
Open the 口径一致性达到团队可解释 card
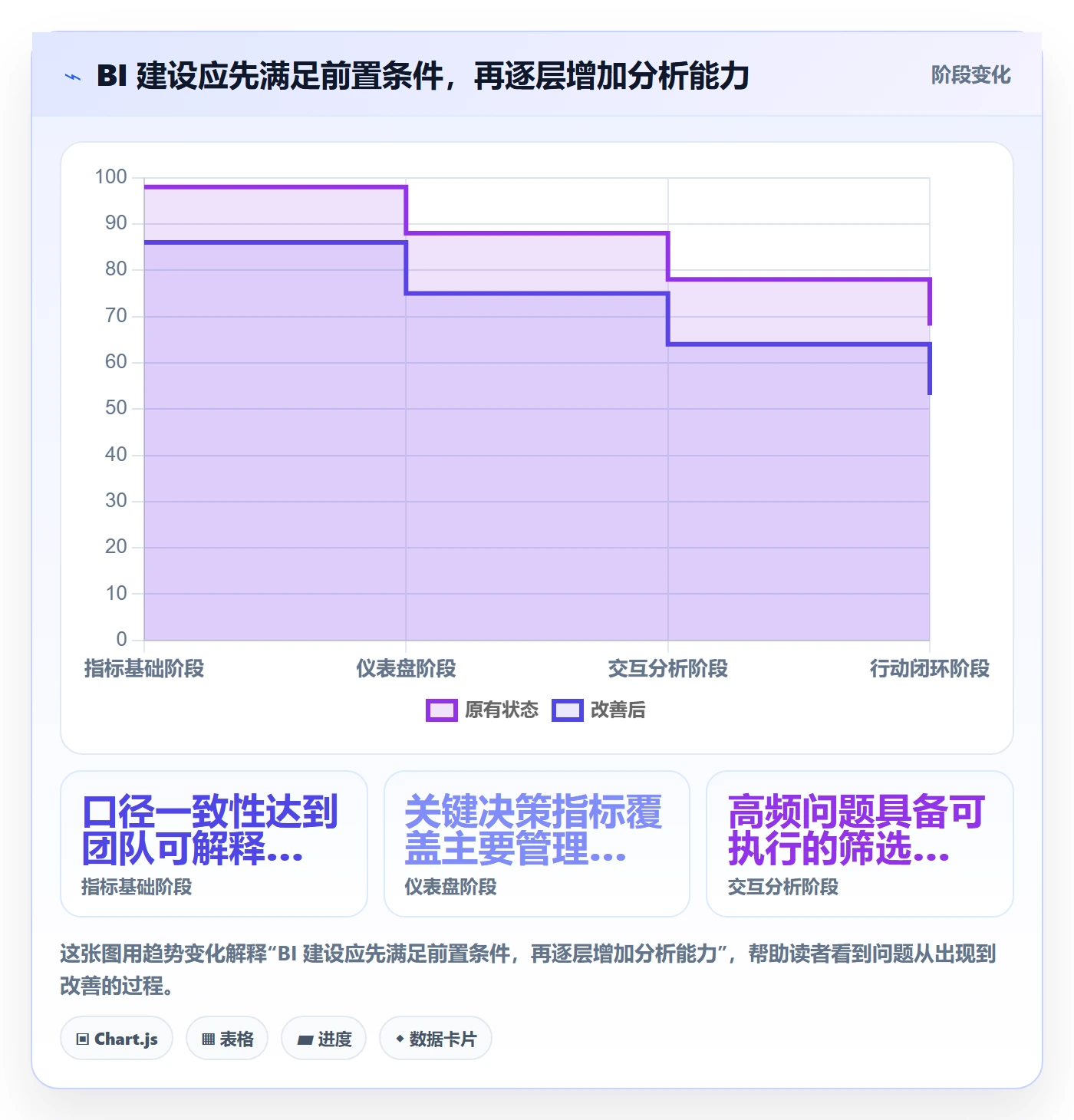[x=214, y=844]
